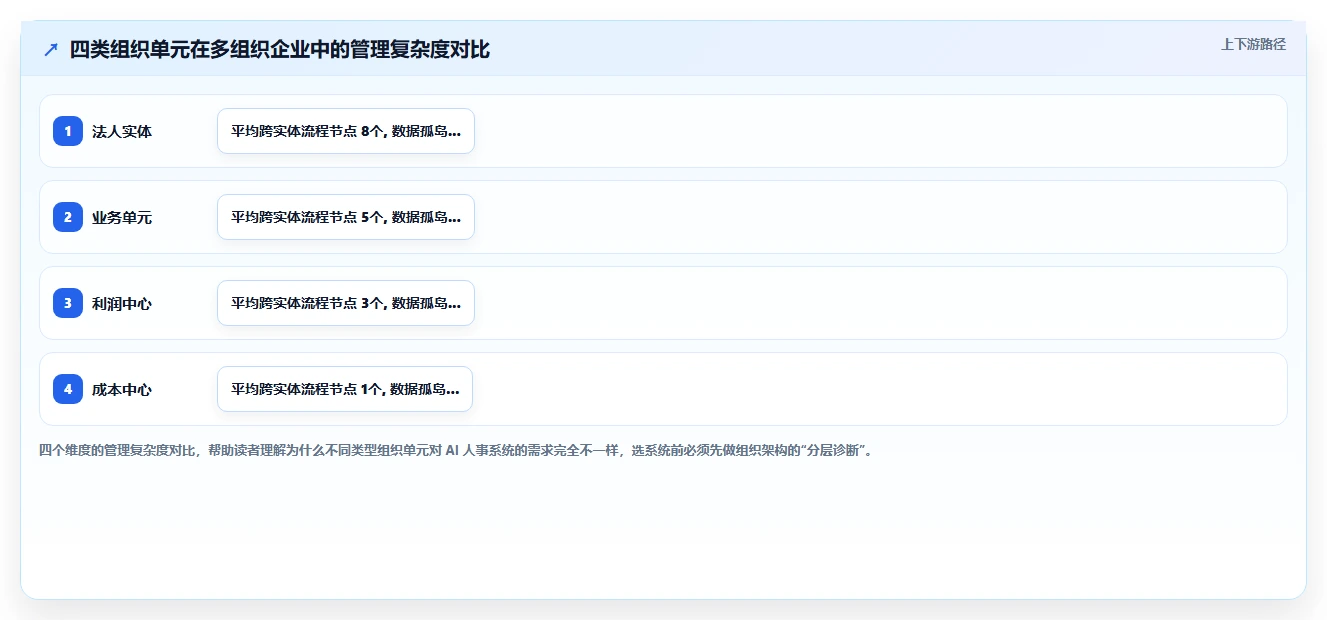Select the 平均跨实体流程节点 1个 chip
This screenshot has width=1327, height=620.
coord(345,389)
